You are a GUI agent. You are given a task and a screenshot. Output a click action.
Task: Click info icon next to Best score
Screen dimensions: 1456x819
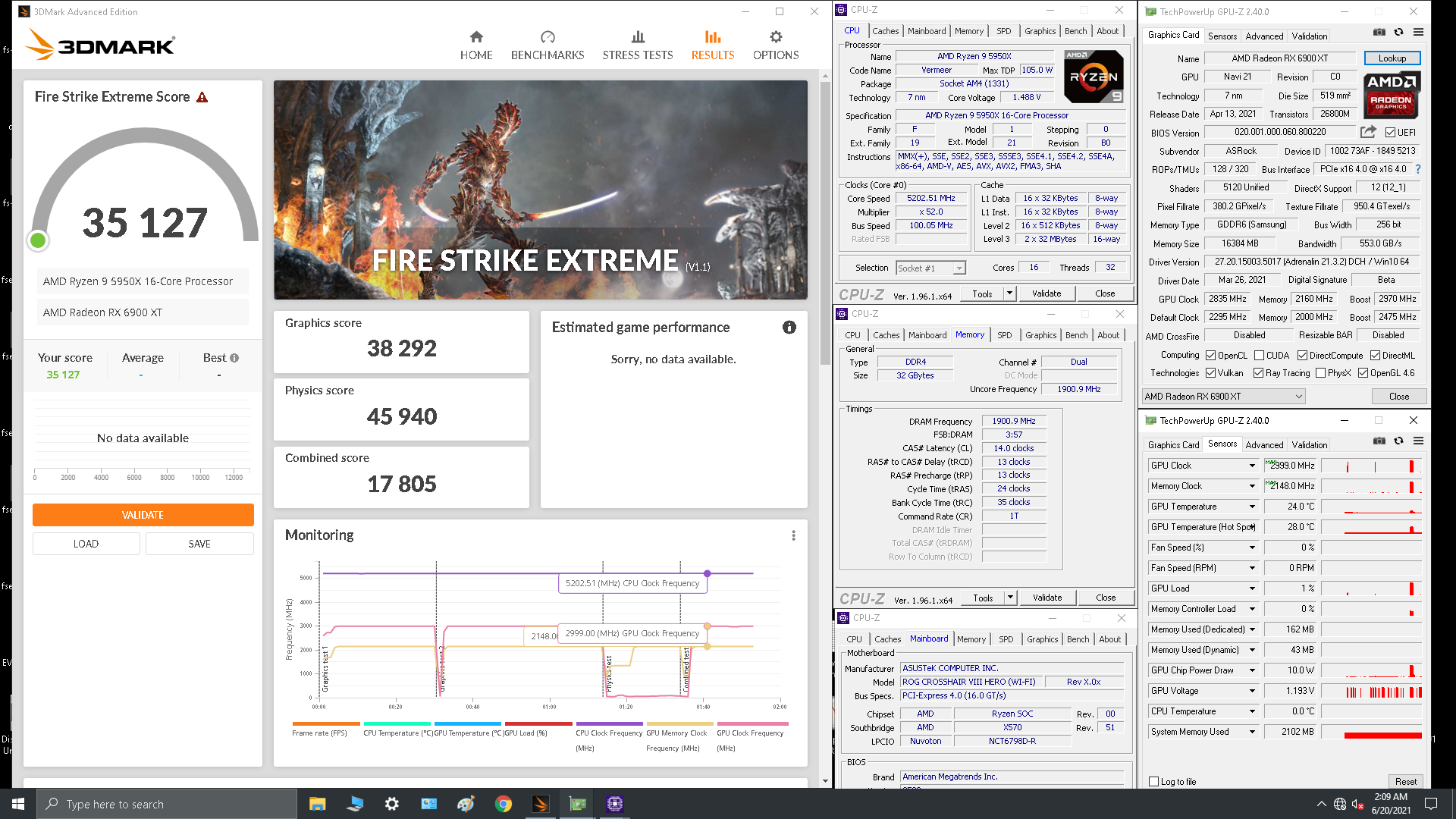(x=234, y=358)
